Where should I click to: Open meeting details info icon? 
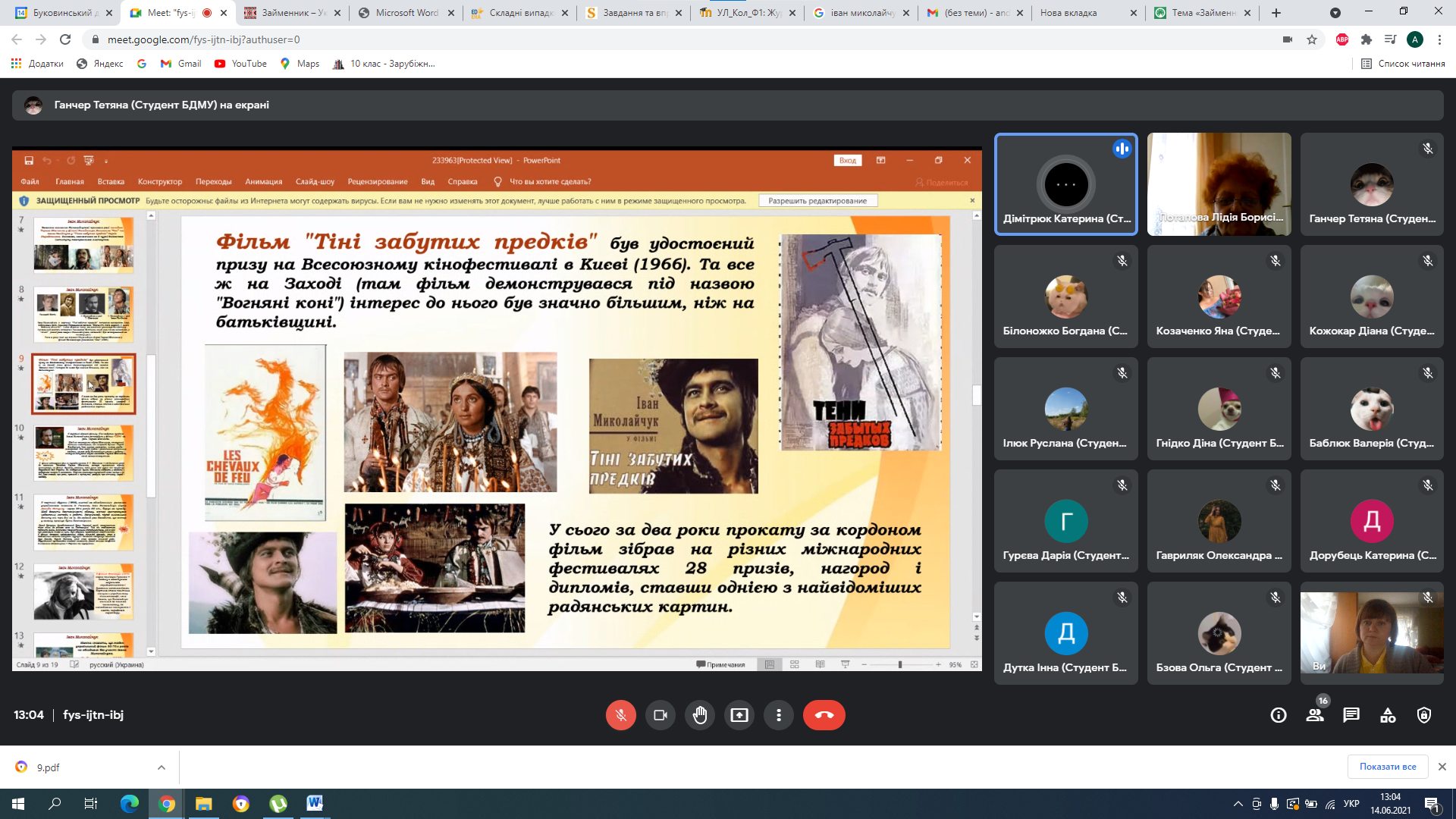(1279, 715)
